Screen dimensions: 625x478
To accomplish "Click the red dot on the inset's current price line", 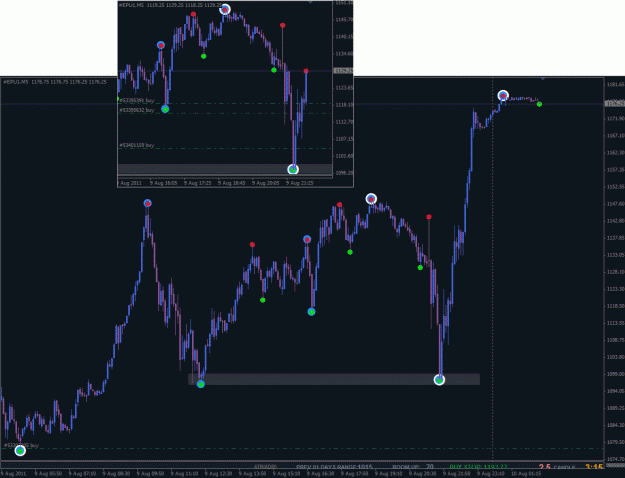I will [306, 71].
